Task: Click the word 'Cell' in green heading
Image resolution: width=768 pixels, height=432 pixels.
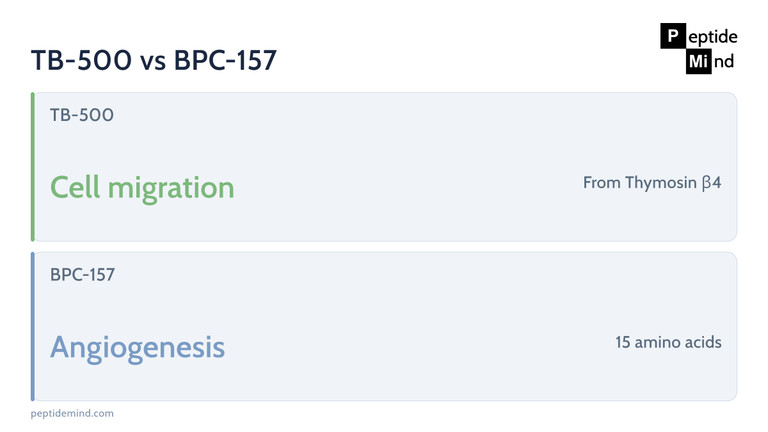Action: [x=75, y=187]
